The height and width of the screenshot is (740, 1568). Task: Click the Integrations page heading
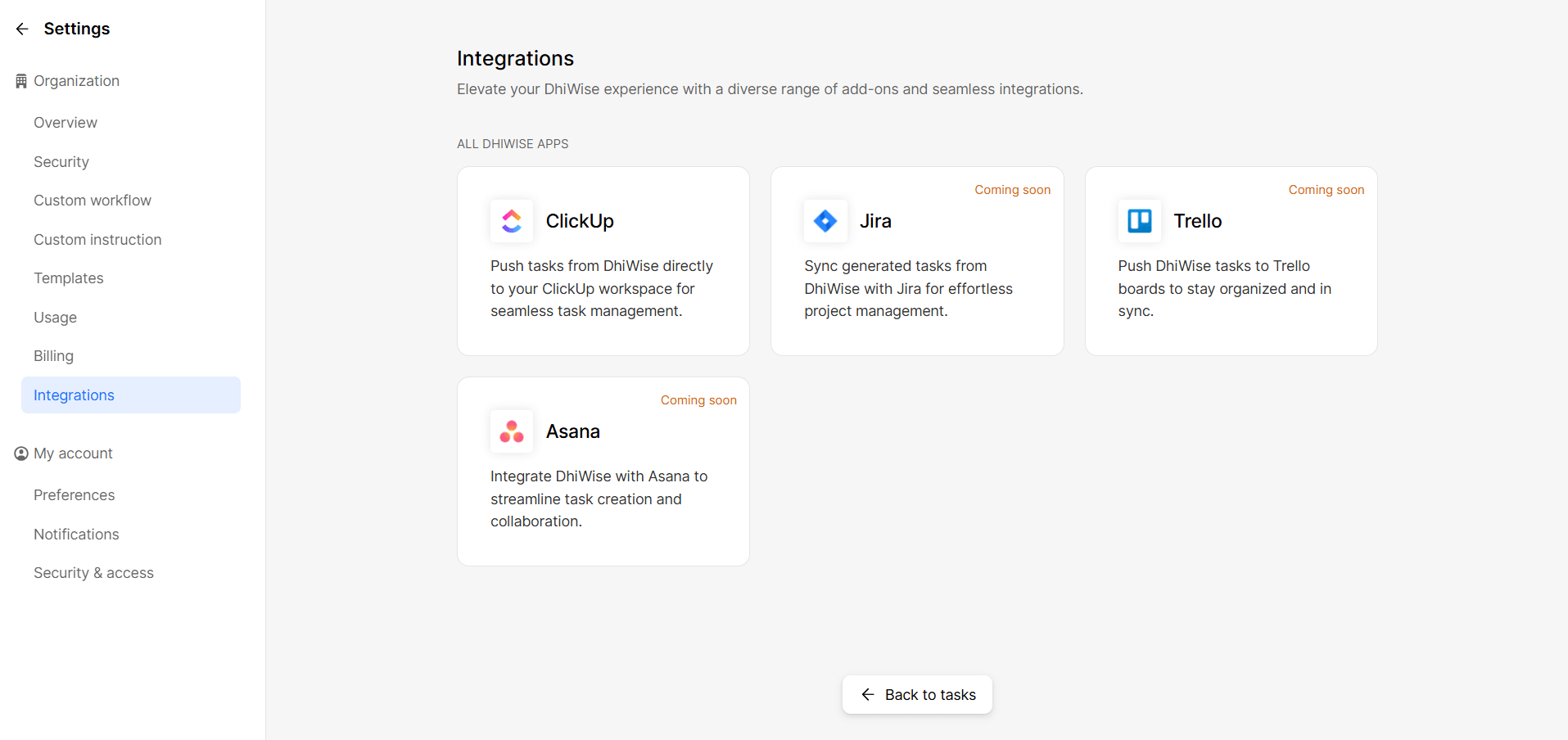[515, 58]
